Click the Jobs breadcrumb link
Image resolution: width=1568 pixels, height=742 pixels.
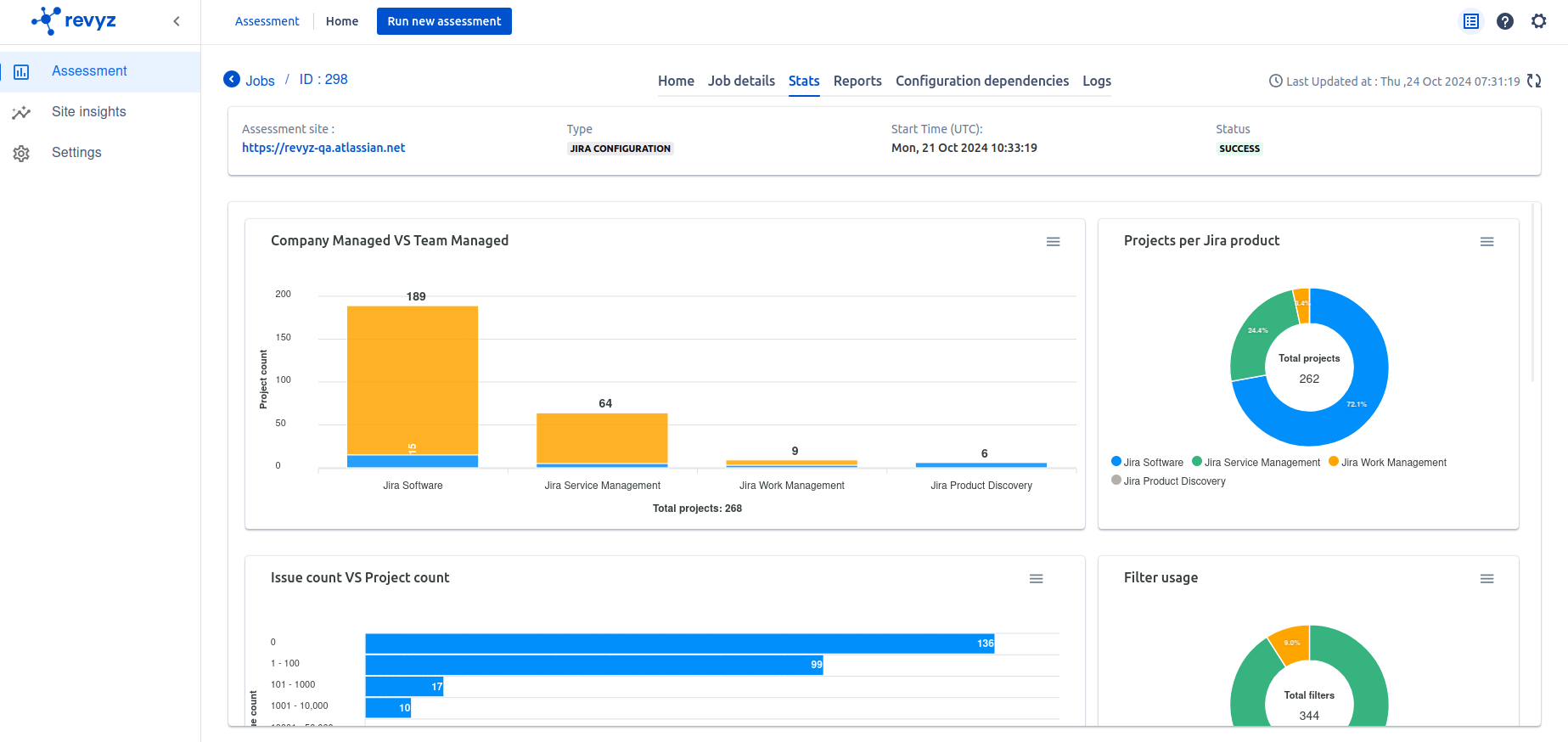pyautogui.click(x=260, y=81)
